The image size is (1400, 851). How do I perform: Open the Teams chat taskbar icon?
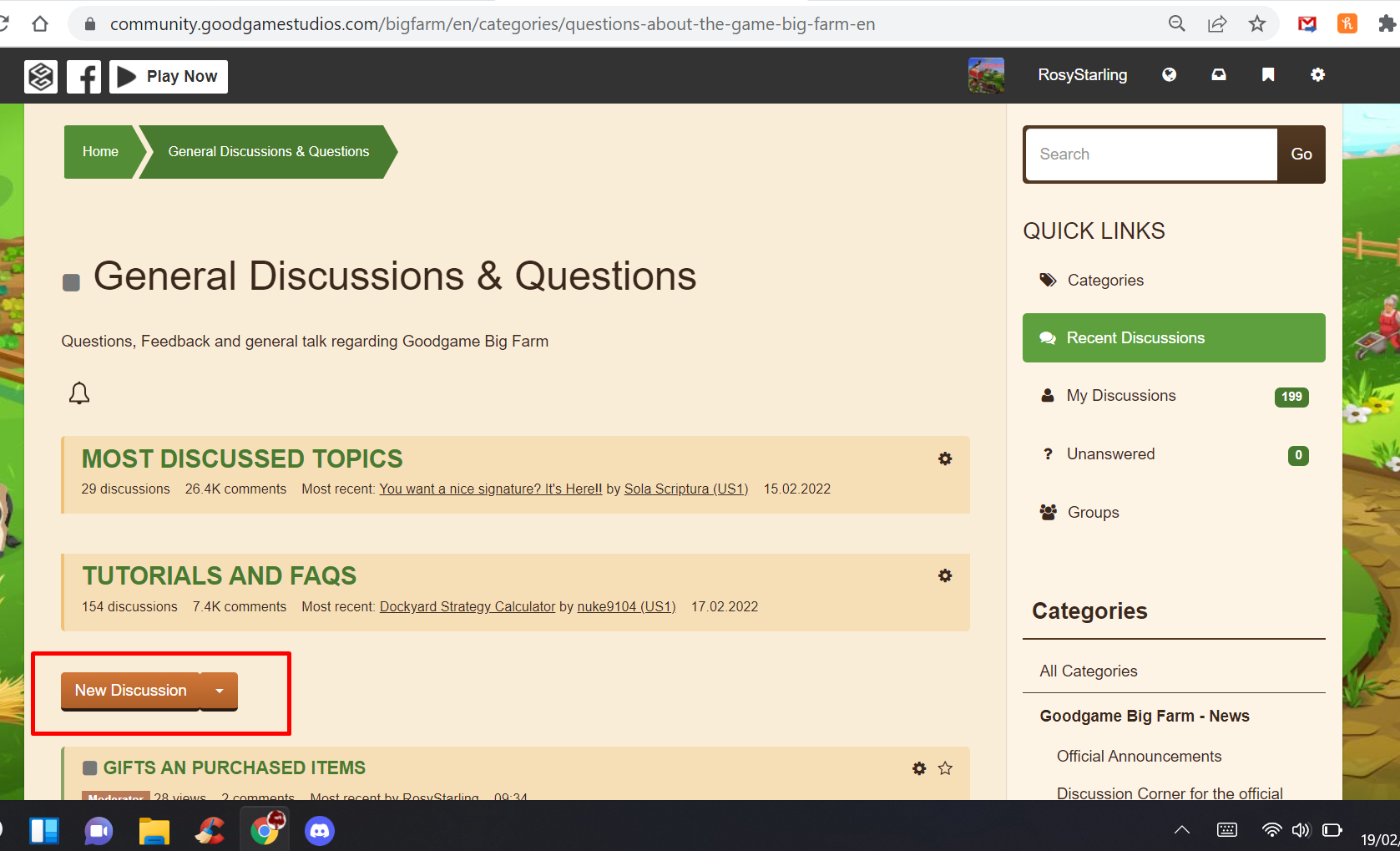tap(99, 831)
